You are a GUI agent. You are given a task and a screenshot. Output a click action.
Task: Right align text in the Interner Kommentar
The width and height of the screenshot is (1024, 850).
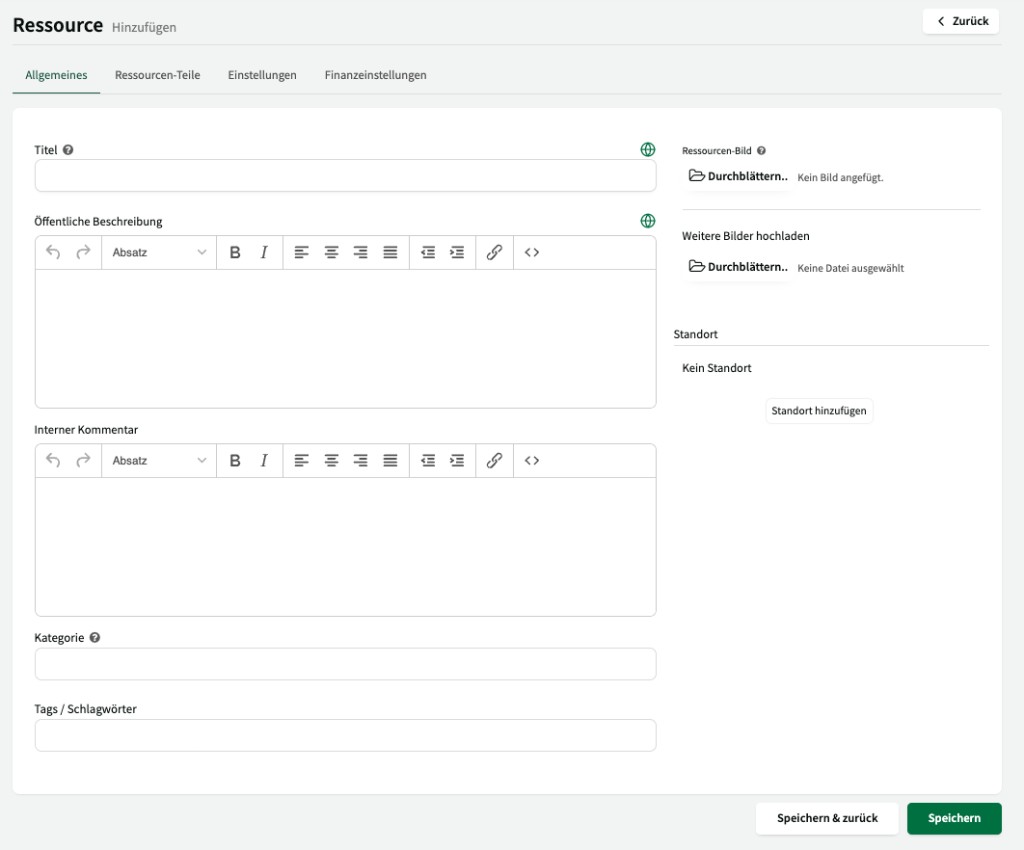click(362, 460)
